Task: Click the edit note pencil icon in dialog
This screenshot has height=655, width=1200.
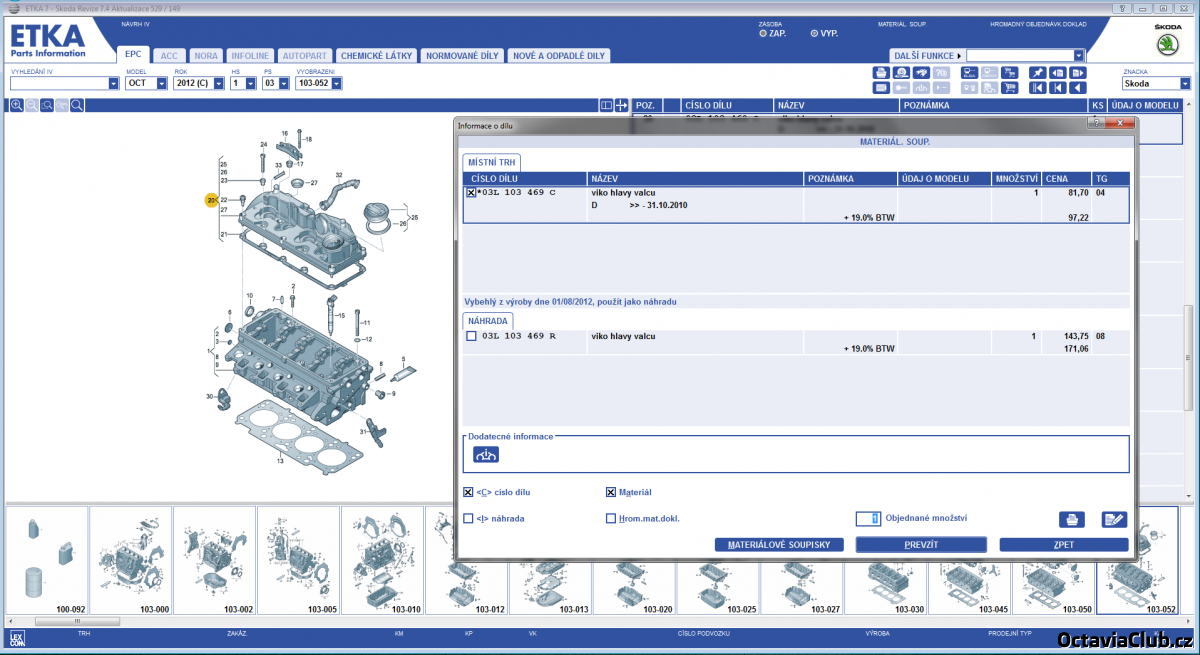Action: coord(1114,519)
